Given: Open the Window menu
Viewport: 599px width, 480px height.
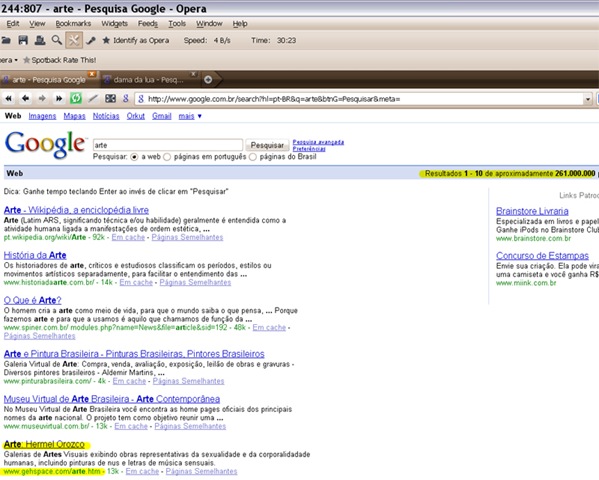Looking at the screenshot, I should pos(209,24).
